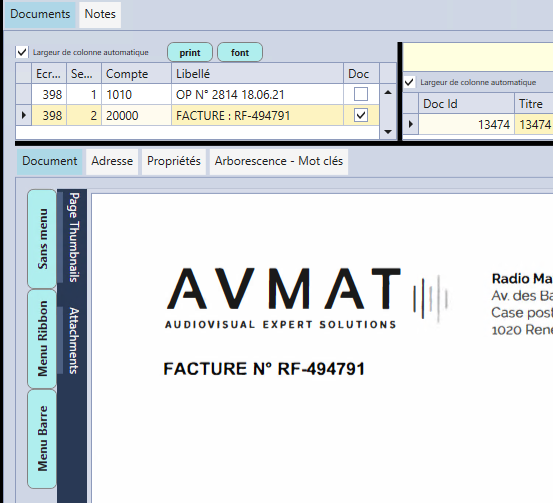Click the print button
The height and width of the screenshot is (503, 553).
point(190,52)
